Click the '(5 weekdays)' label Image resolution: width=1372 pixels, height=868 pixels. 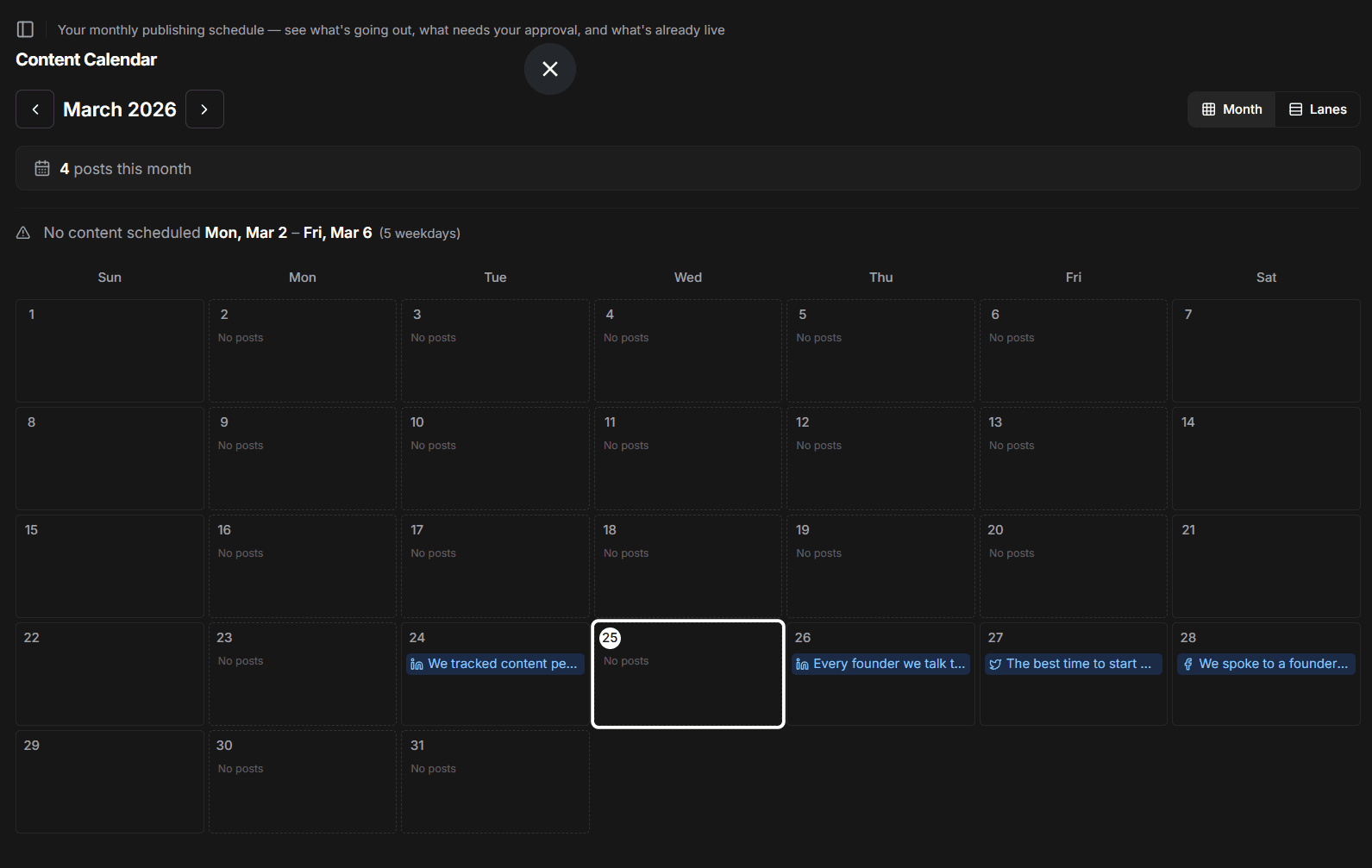(420, 234)
